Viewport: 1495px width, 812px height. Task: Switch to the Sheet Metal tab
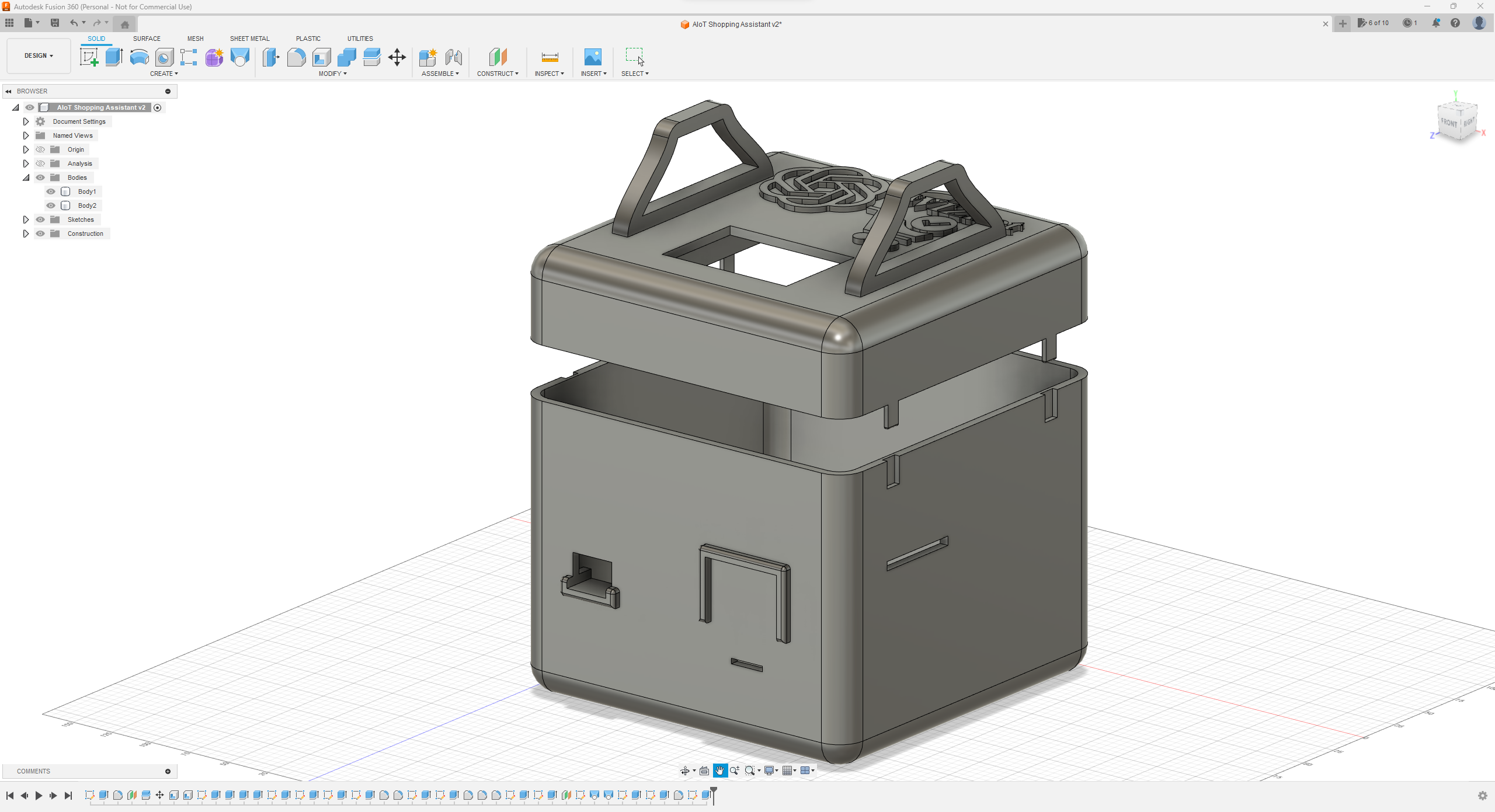tap(250, 38)
